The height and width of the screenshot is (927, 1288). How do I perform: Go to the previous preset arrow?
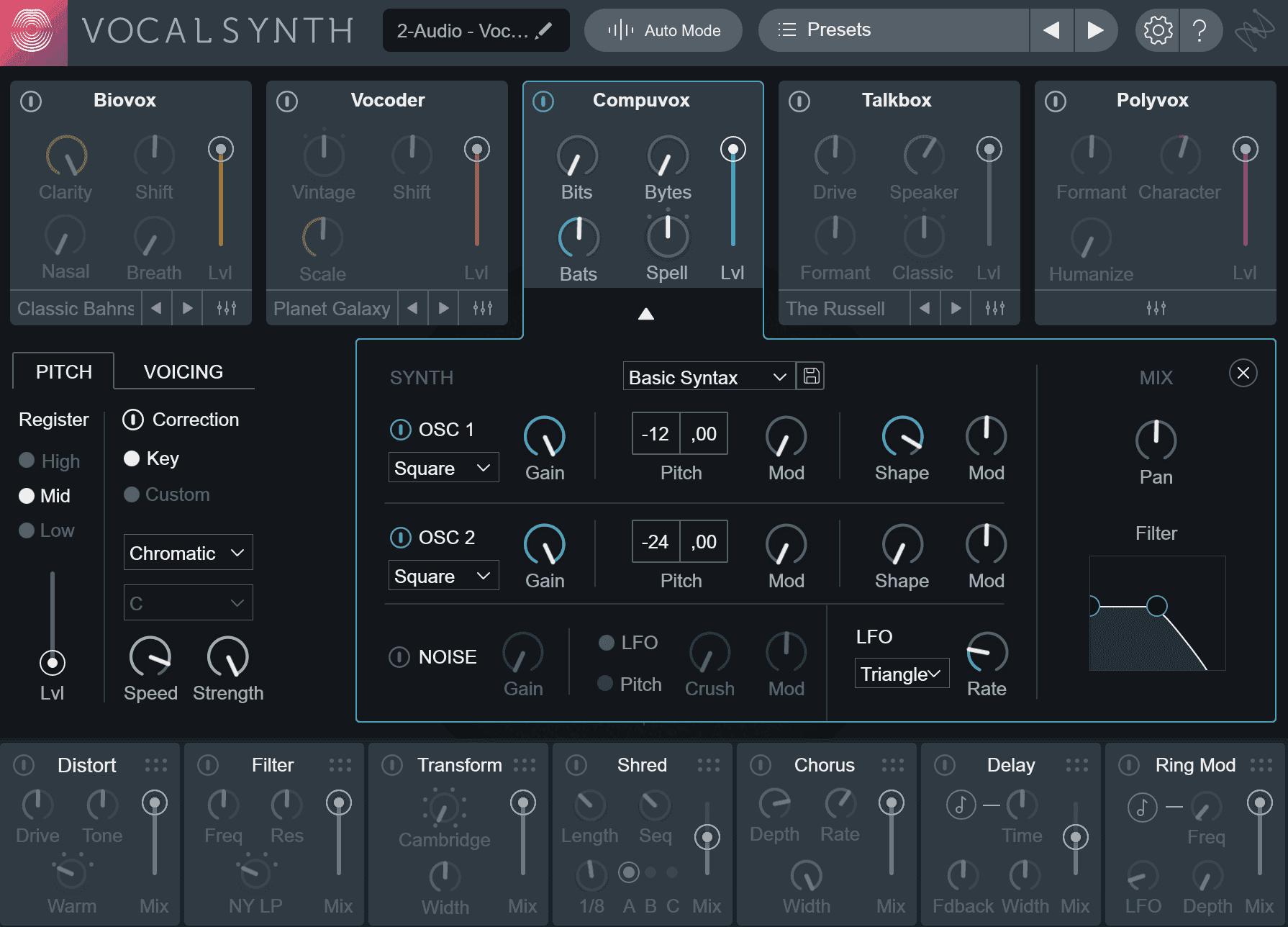[x=1051, y=30]
